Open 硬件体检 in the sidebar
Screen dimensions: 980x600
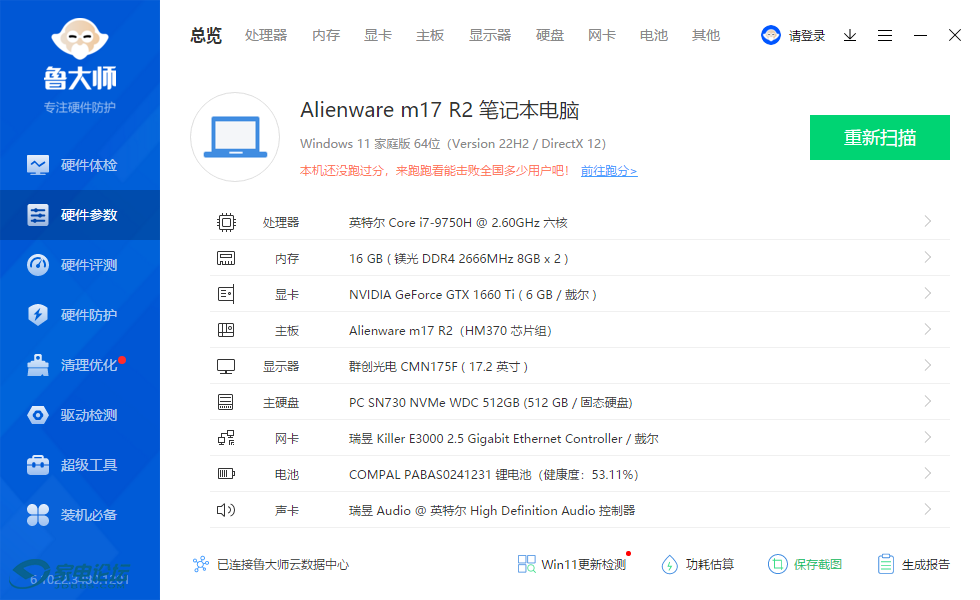[80, 165]
